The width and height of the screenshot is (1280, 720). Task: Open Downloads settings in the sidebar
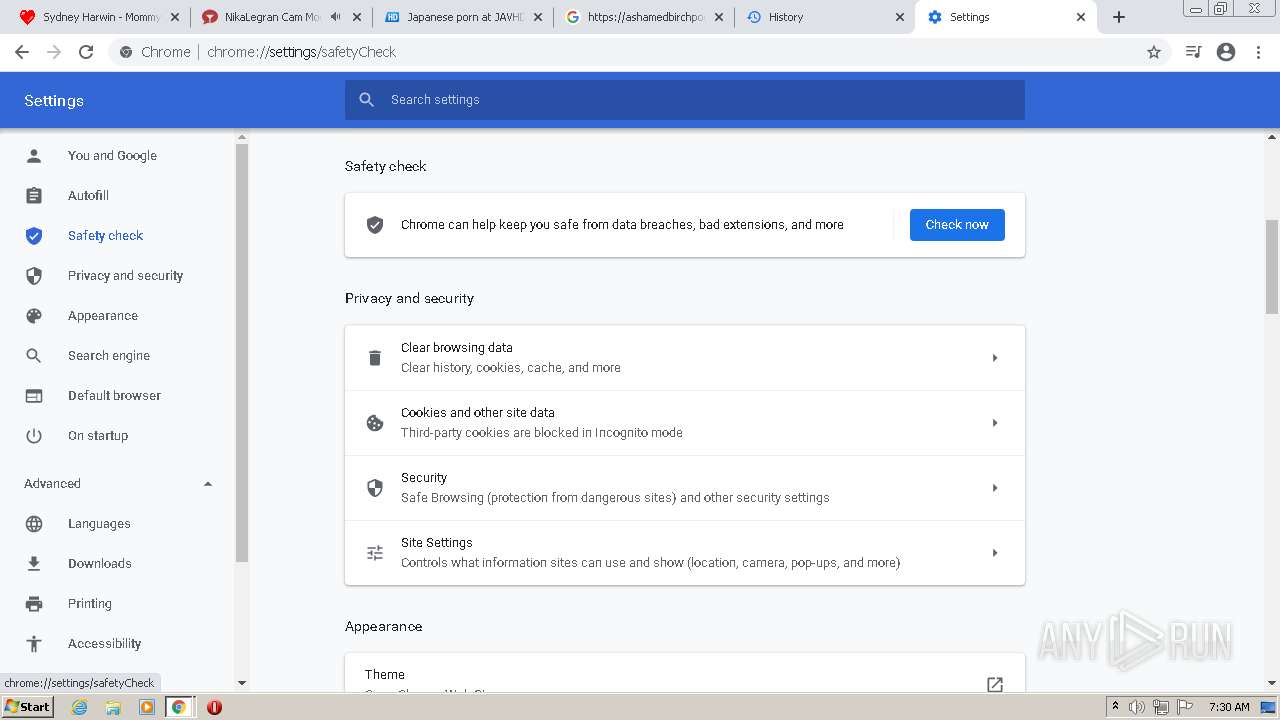pos(100,564)
